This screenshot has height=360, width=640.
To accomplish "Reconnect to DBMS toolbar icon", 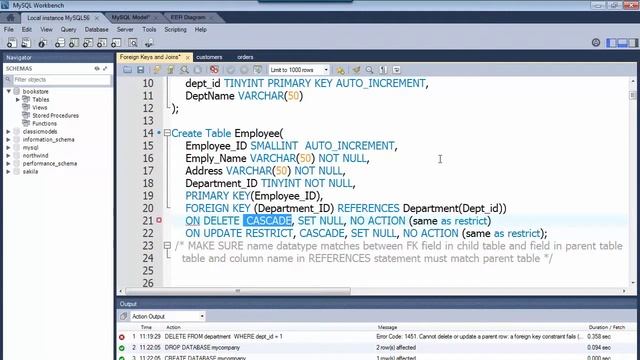I will coord(149,43).
